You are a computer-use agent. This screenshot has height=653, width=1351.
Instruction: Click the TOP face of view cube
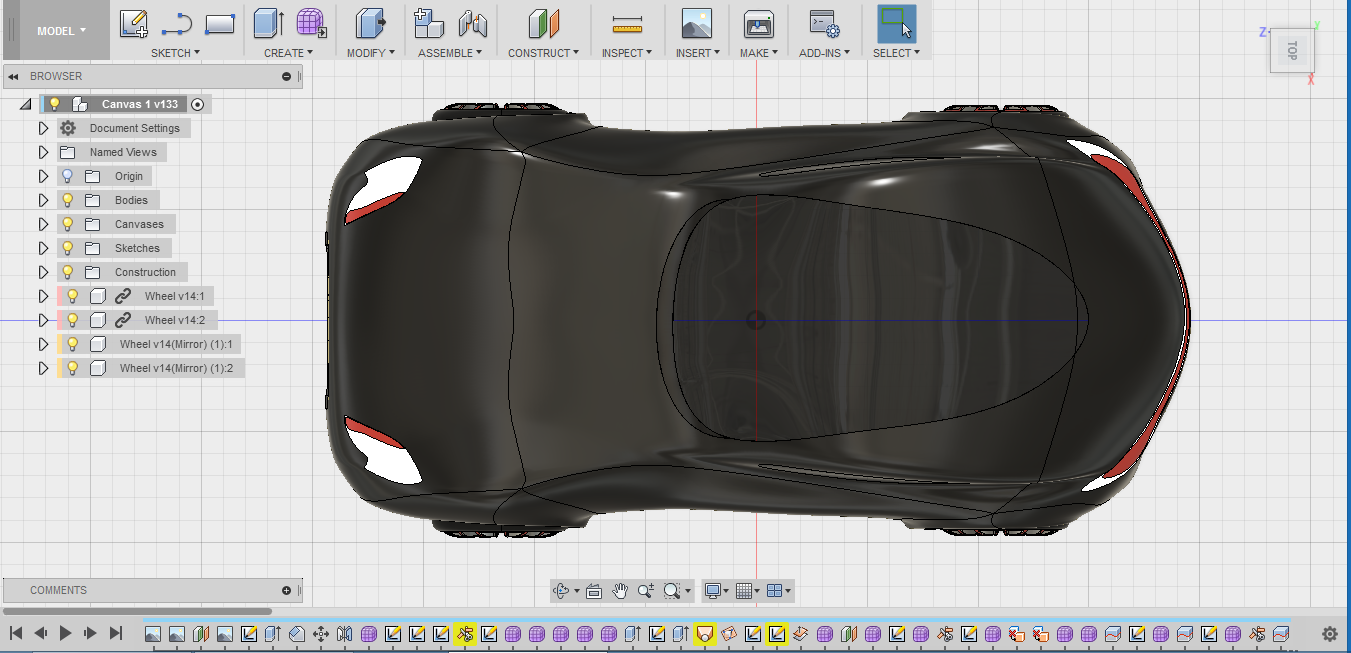[x=1292, y=50]
